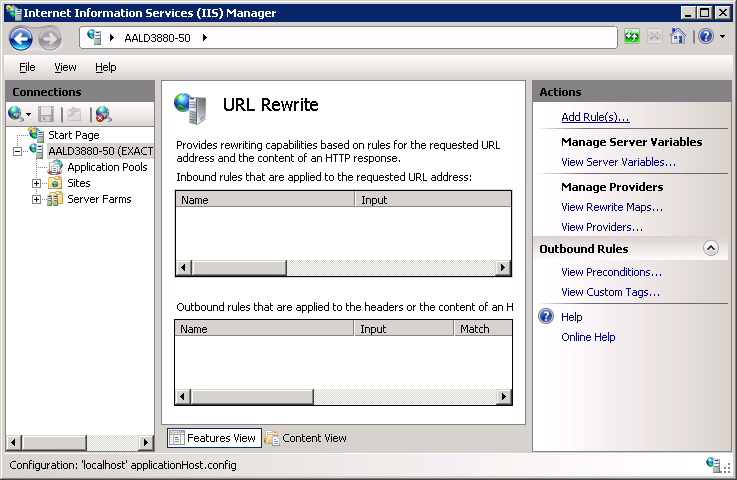737x480 pixels.
Task: Expand the first breadcrumb arrow before AALD3880-50
Action: point(112,38)
